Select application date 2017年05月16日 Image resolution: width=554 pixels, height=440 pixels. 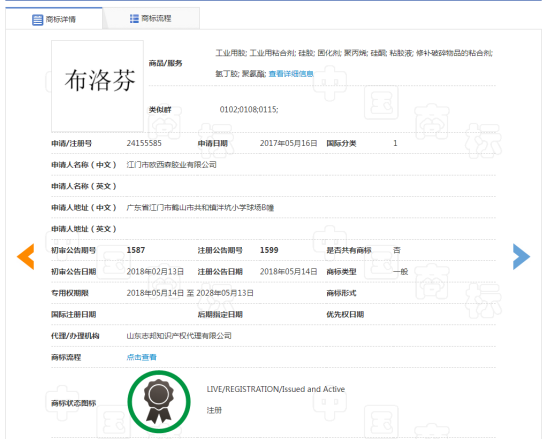point(289,143)
